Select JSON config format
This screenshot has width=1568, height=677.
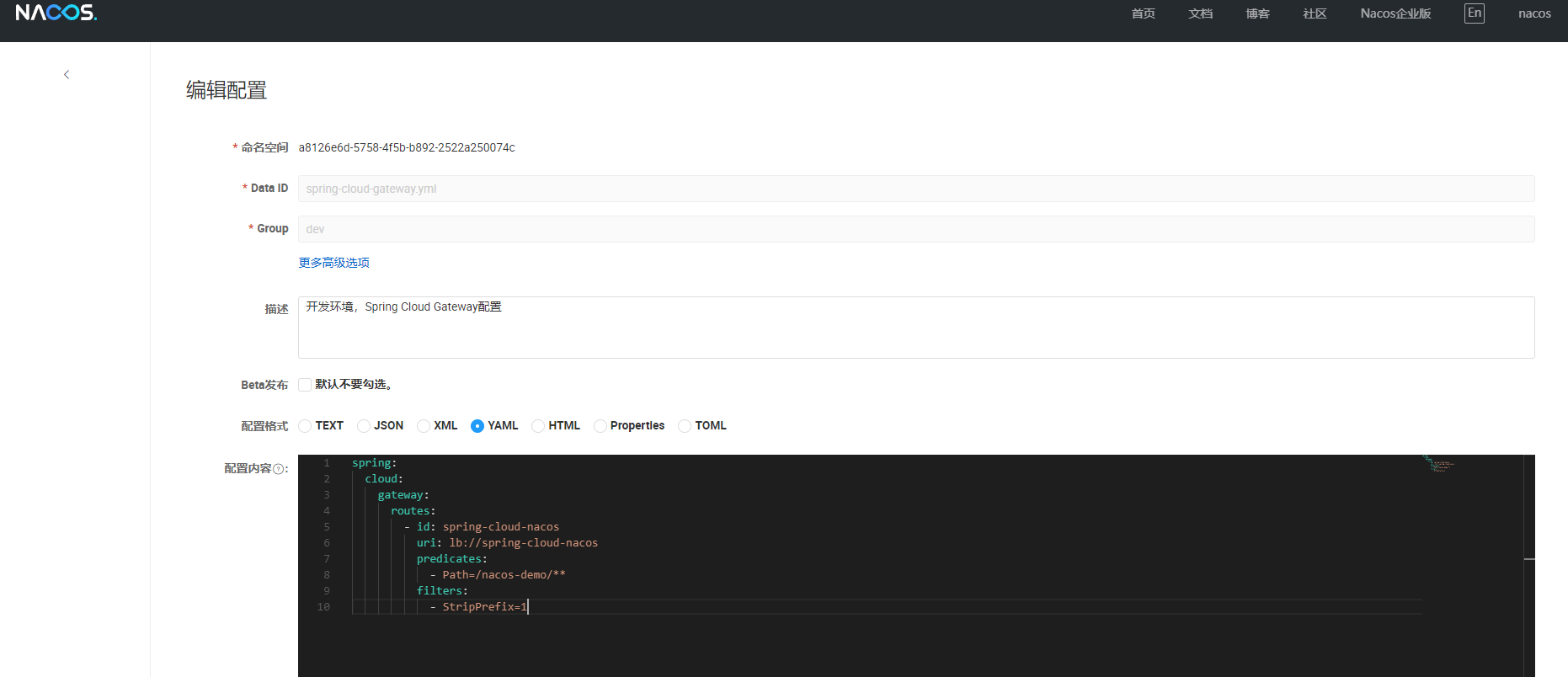364,426
